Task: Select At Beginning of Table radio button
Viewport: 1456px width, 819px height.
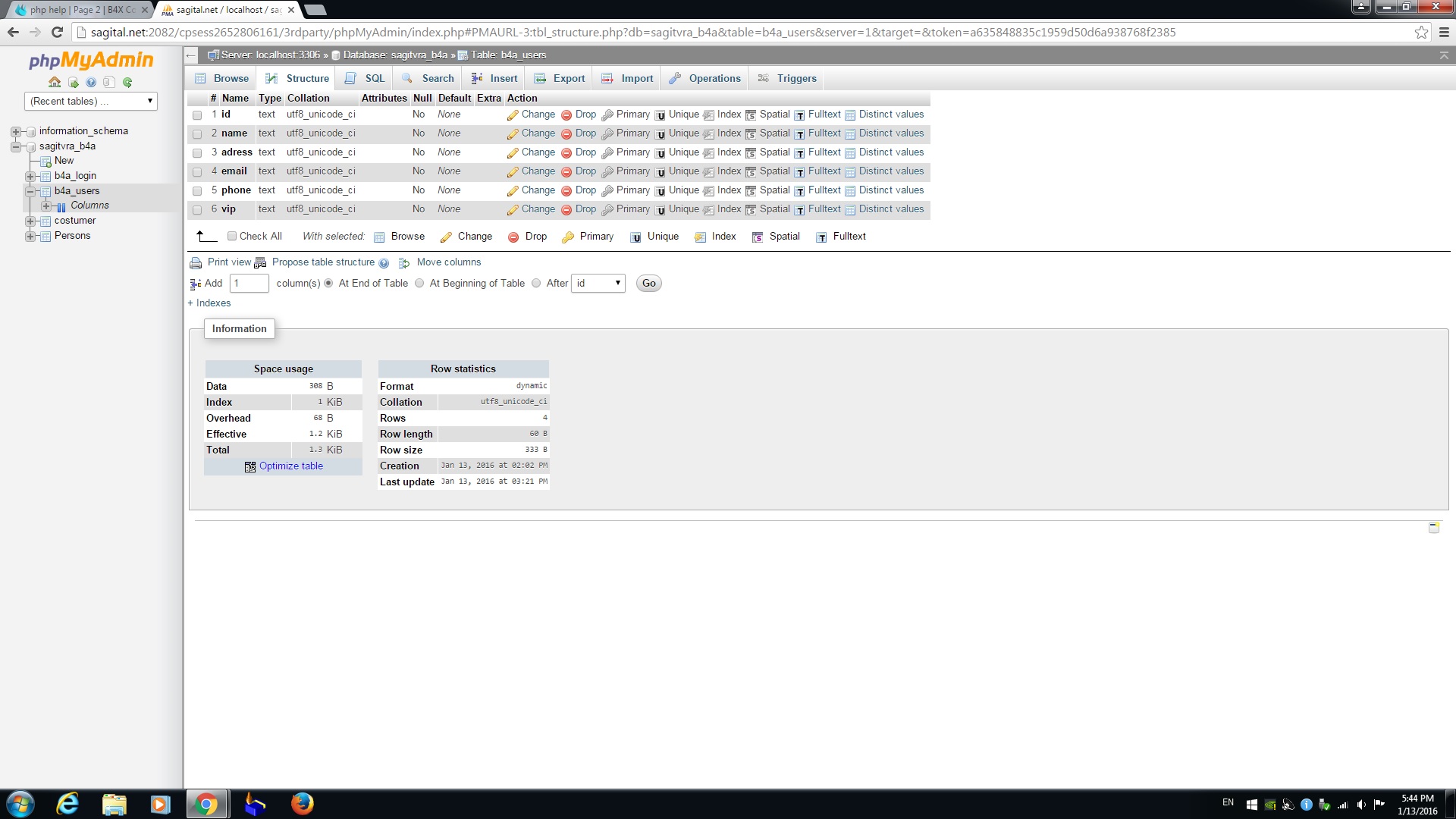Action: pos(419,284)
